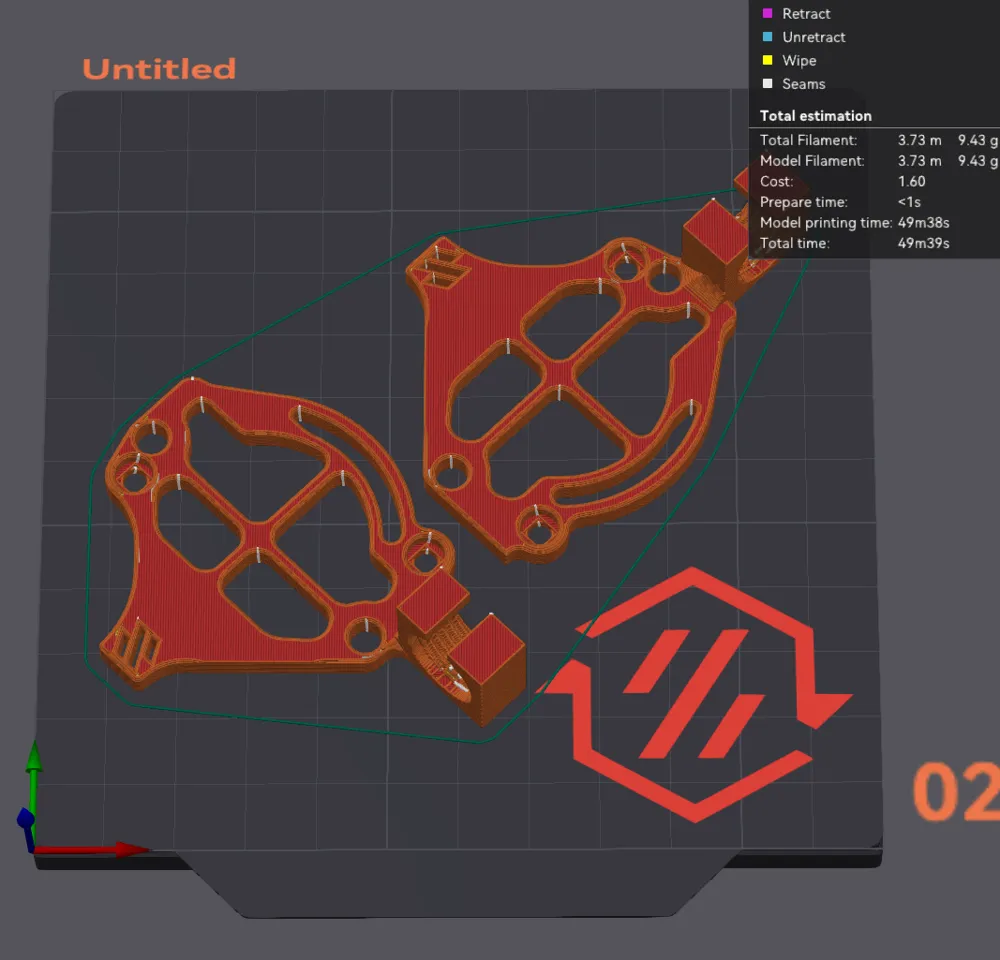Viewport: 1000px width, 960px height.
Task: Click the Total estimation header
Action: coord(816,115)
